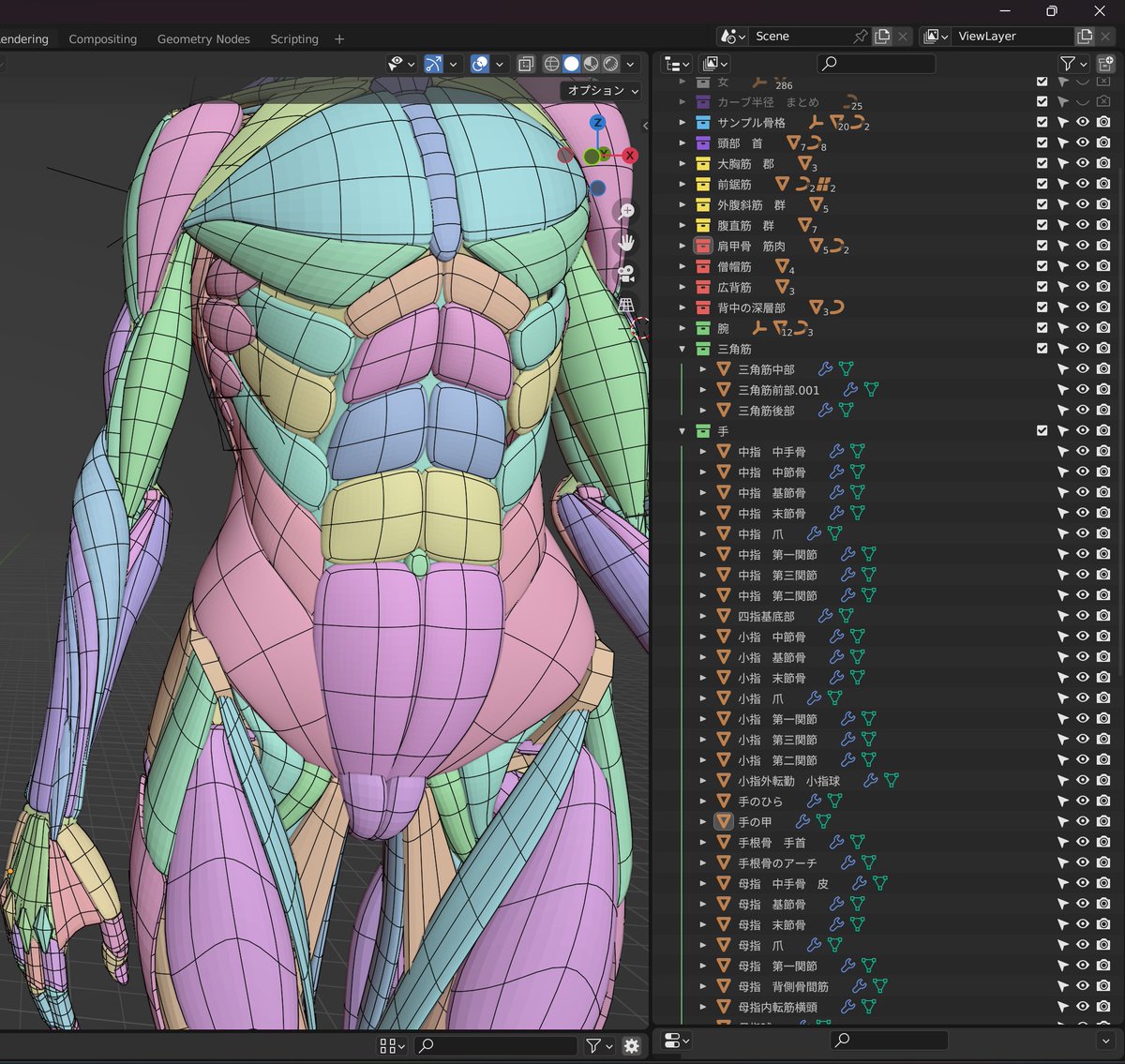Toggle camera view with the camera gizmo

[x=627, y=274]
